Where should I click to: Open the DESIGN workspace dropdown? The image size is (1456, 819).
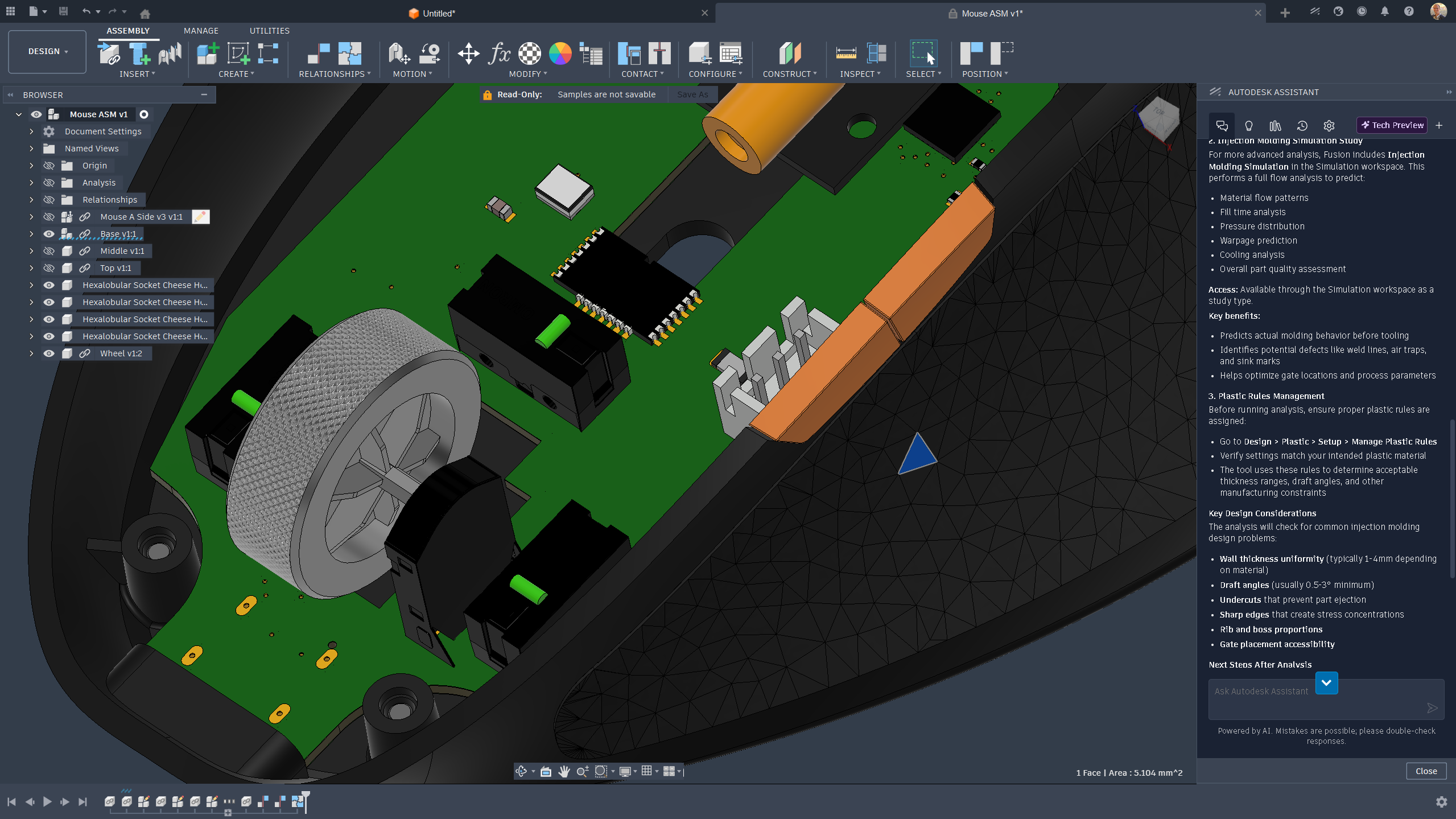click(x=47, y=51)
